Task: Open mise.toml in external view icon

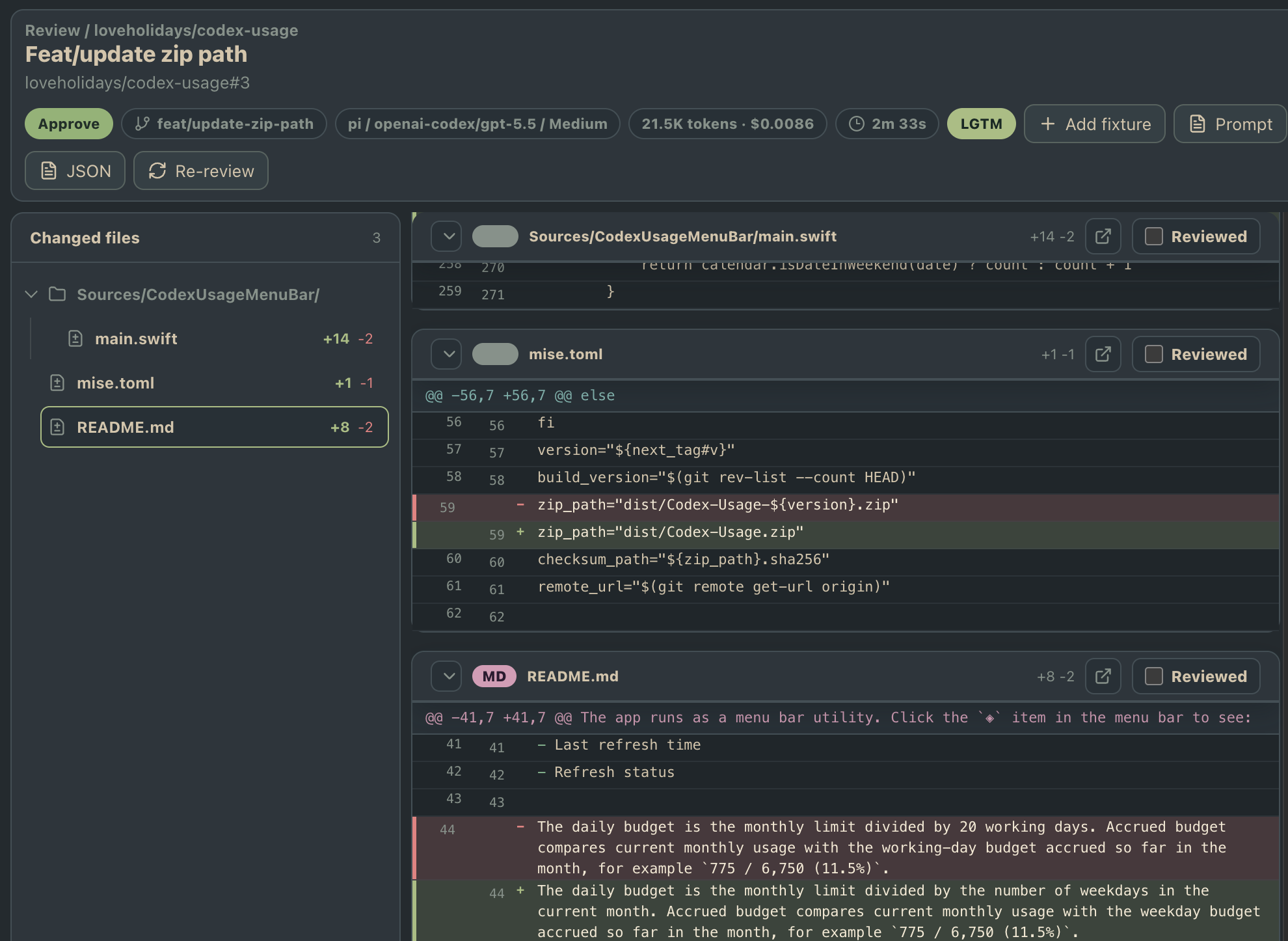Action: [x=1103, y=354]
